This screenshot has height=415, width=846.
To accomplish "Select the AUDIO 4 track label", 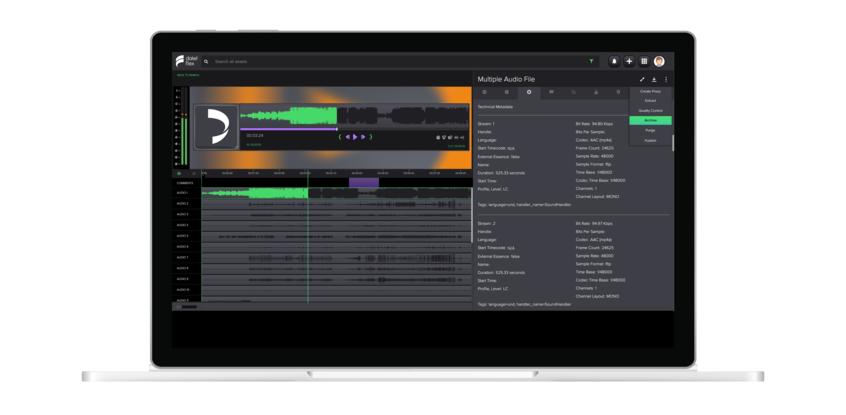I will click(x=182, y=225).
